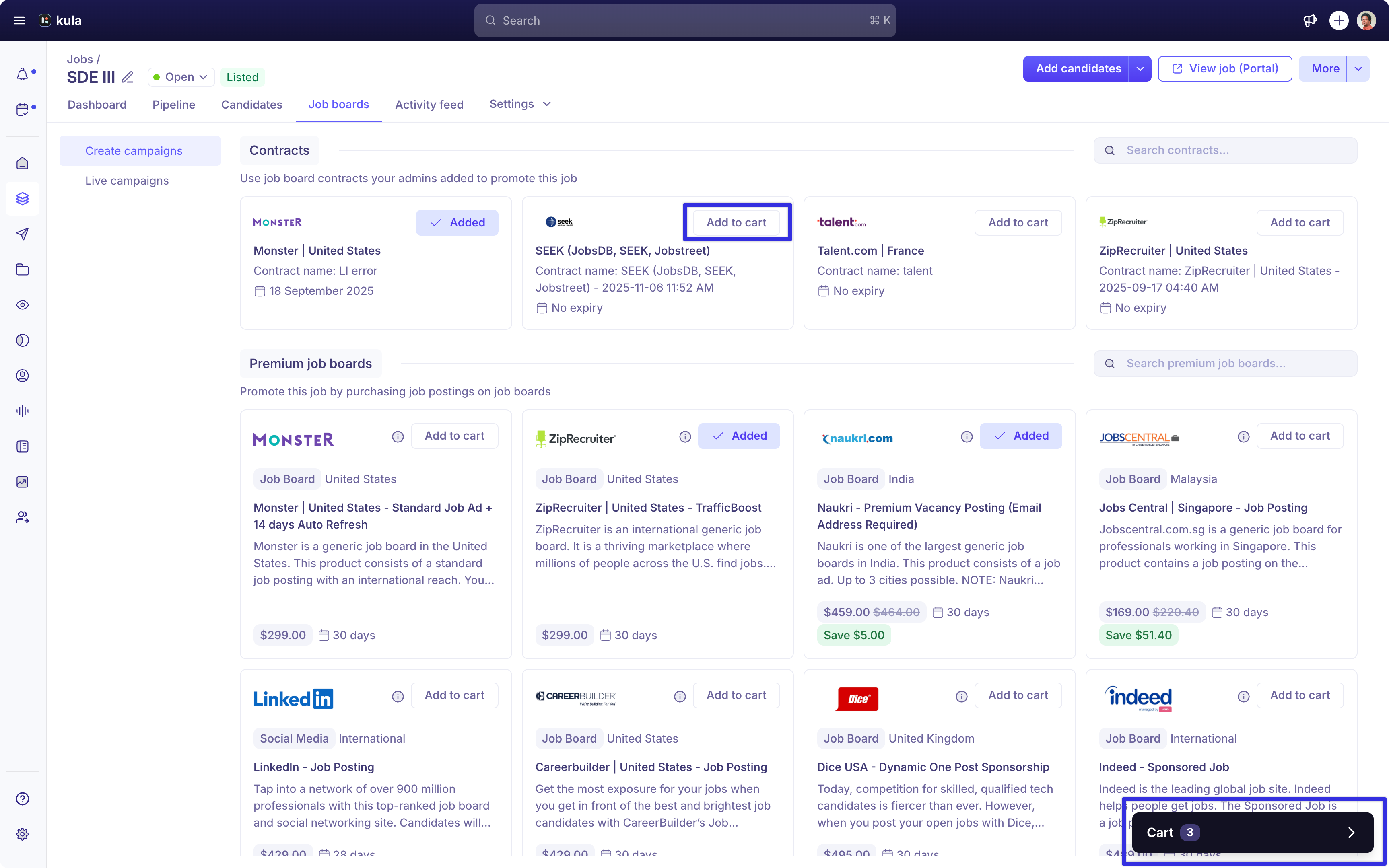The image size is (1389, 868).
Task: Open settings gear icon at sidebar bottom
Action: [23, 834]
